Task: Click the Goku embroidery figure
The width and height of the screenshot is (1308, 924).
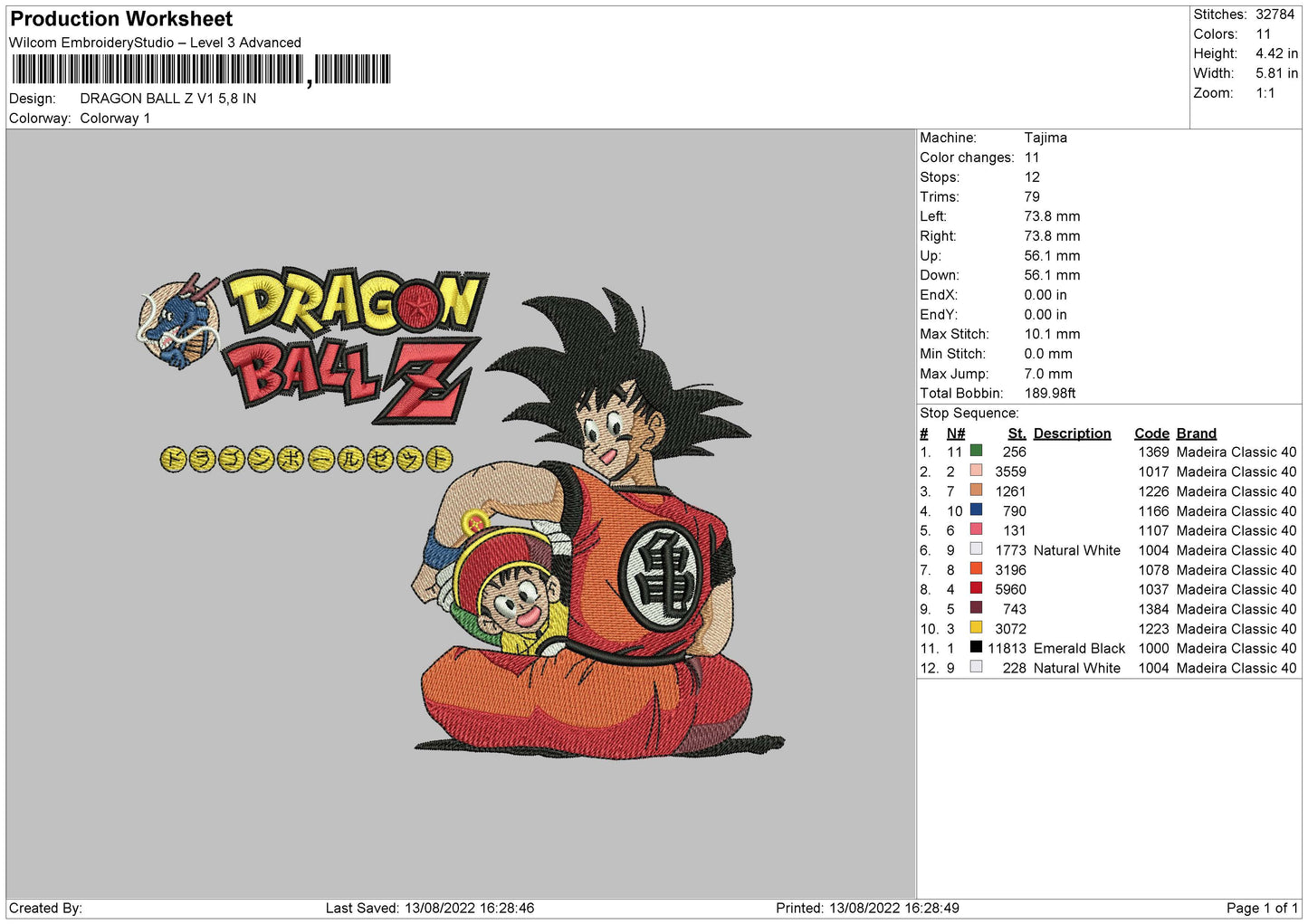Action: coord(598,523)
